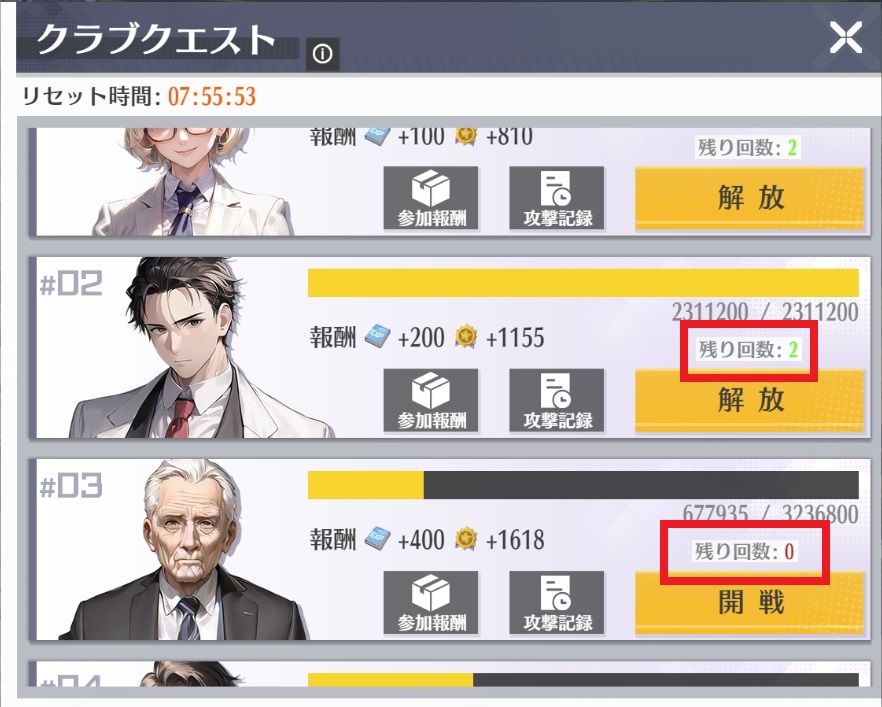Click the full yellow progress bar of #02
Image resolution: width=882 pixels, height=707 pixels.
583,282
